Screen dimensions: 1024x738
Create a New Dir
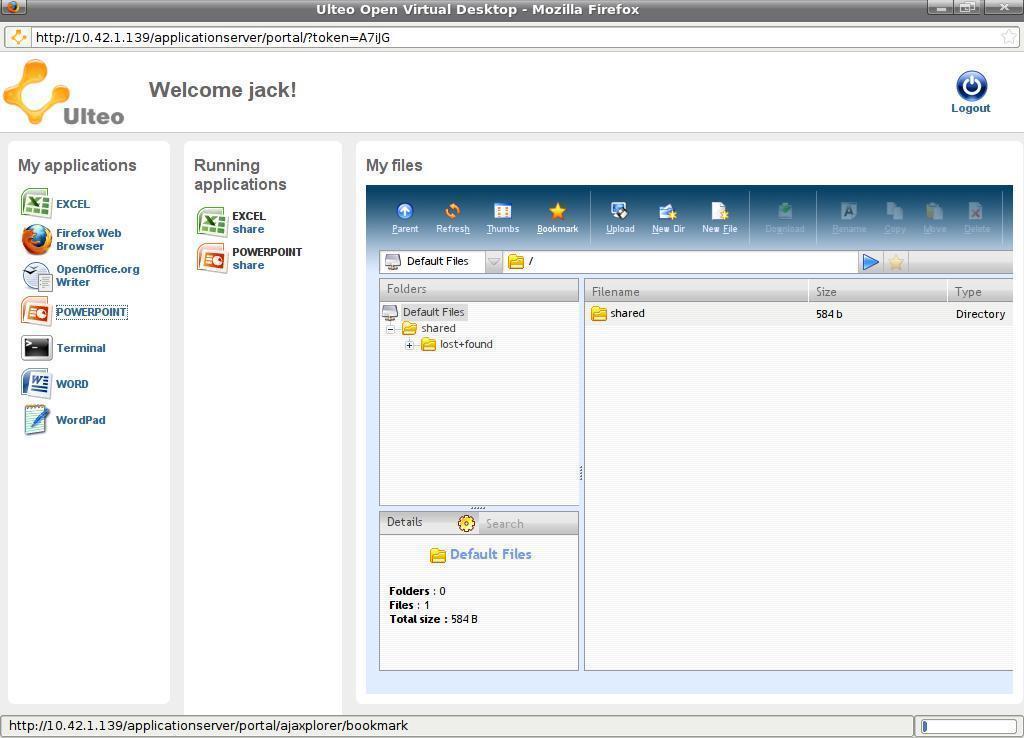(668, 217)
